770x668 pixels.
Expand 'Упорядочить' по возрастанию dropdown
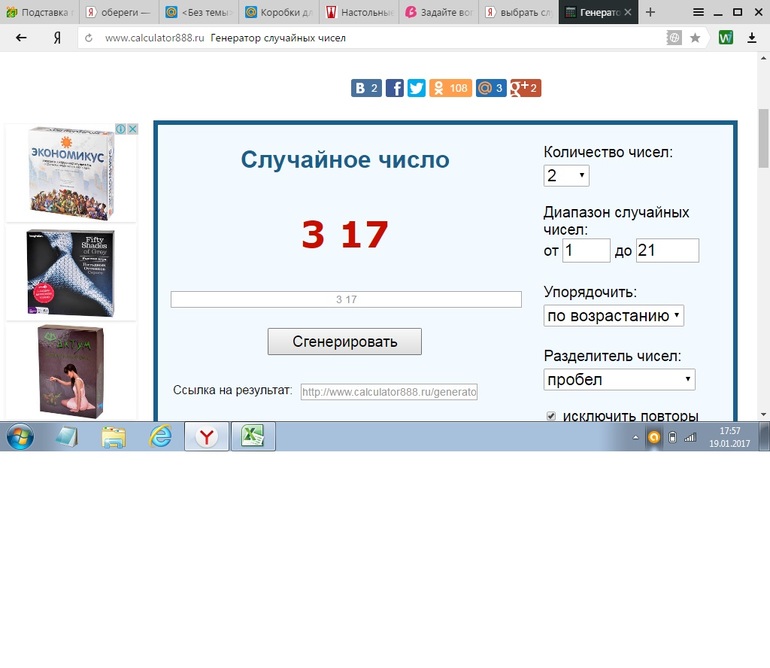tap(613, 315)
